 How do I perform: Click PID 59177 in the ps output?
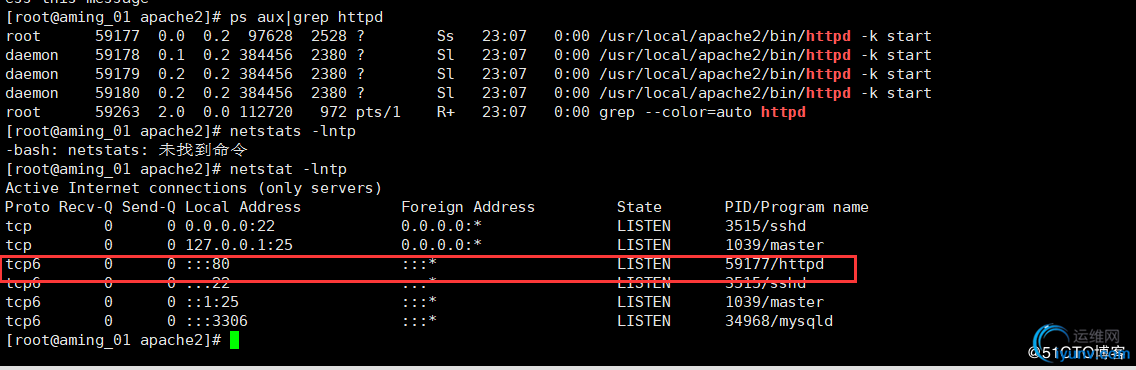[117, 36]
